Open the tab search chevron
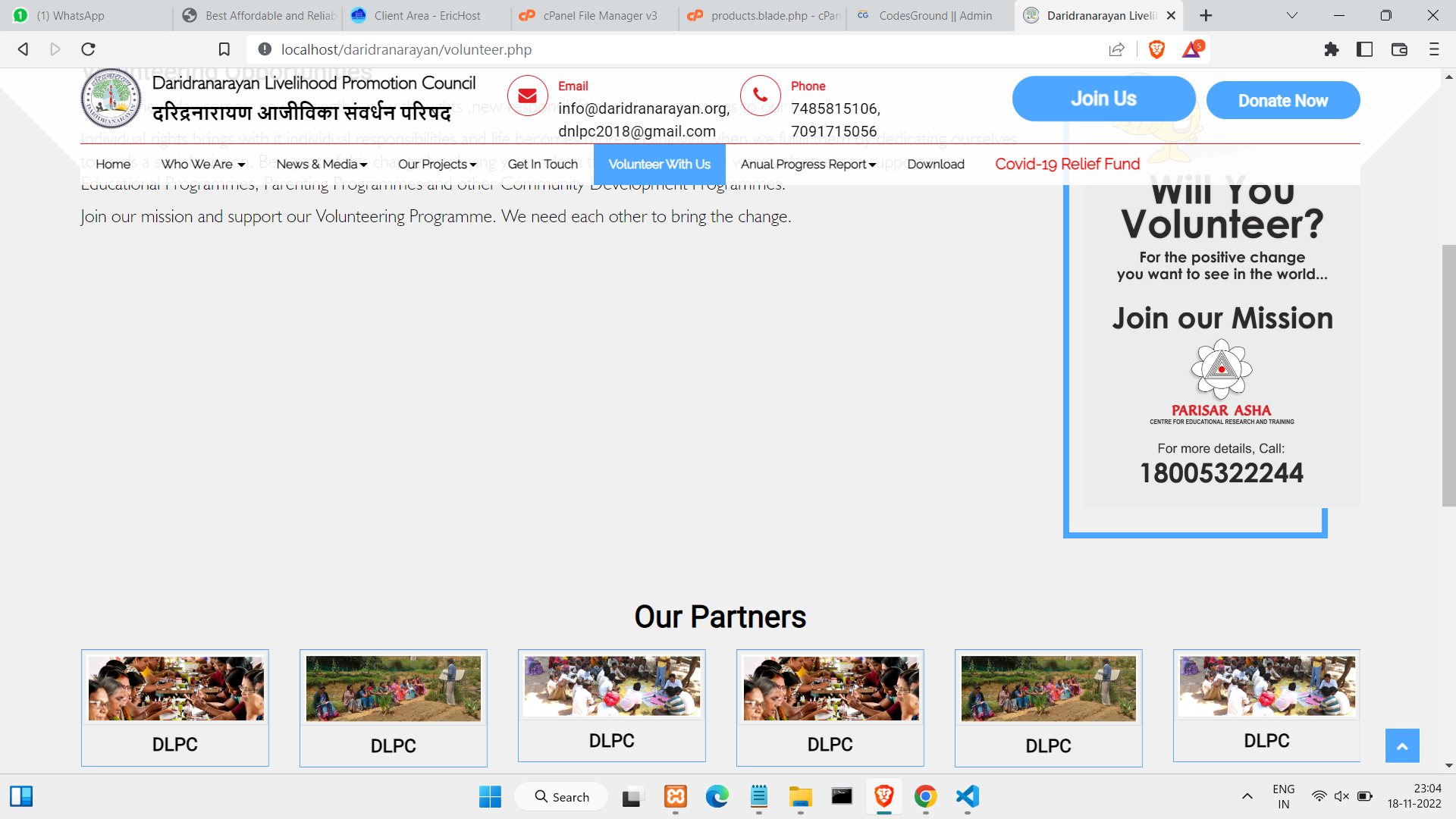Screen dimensions: 1456x819 pyautogui.click(x=1292, y=15)
